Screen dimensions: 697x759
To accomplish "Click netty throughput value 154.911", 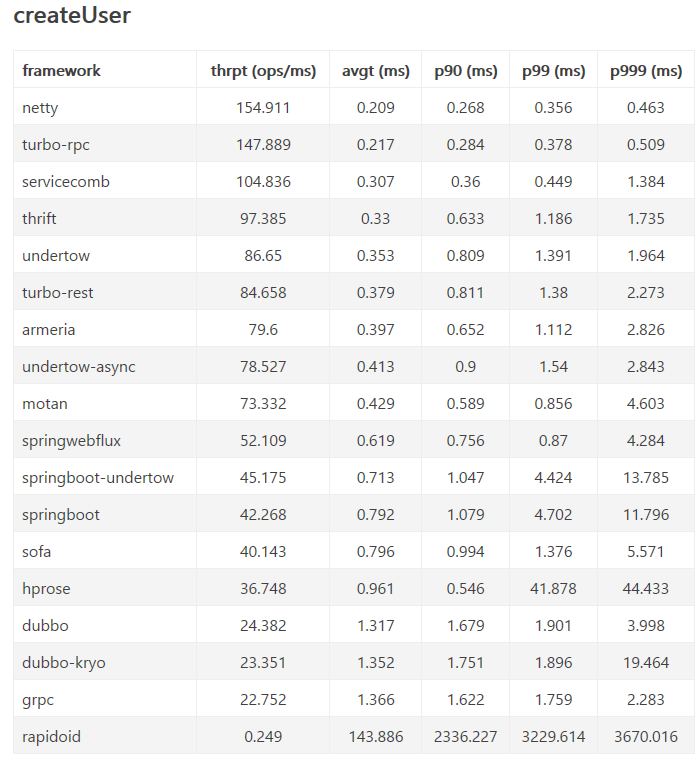I will pyautogui.click(x=263, y=107).
